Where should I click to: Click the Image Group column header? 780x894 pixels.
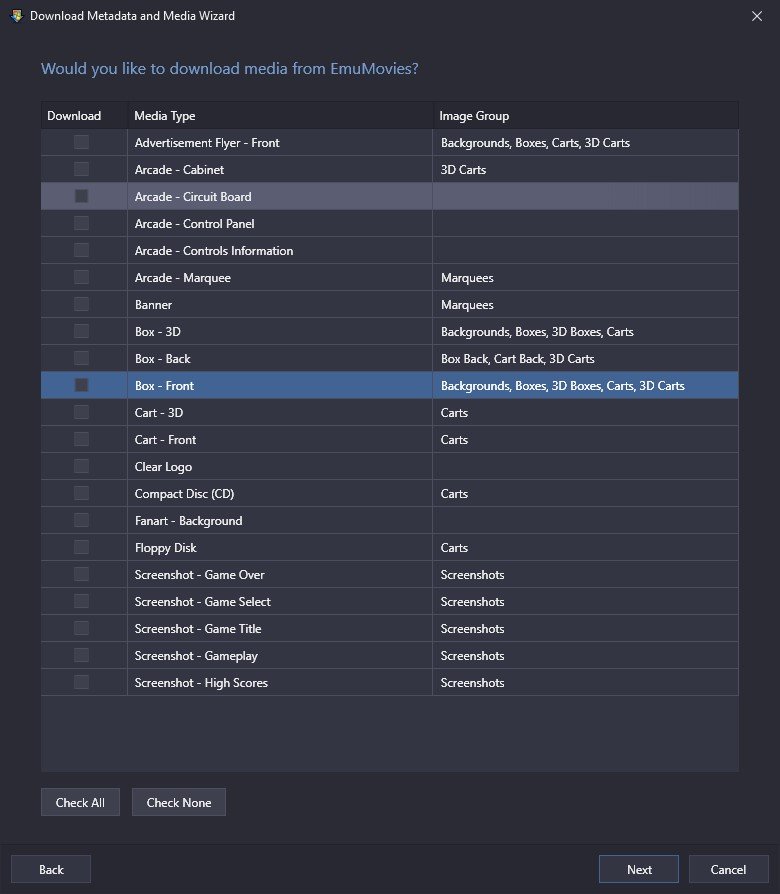point(586,116)
